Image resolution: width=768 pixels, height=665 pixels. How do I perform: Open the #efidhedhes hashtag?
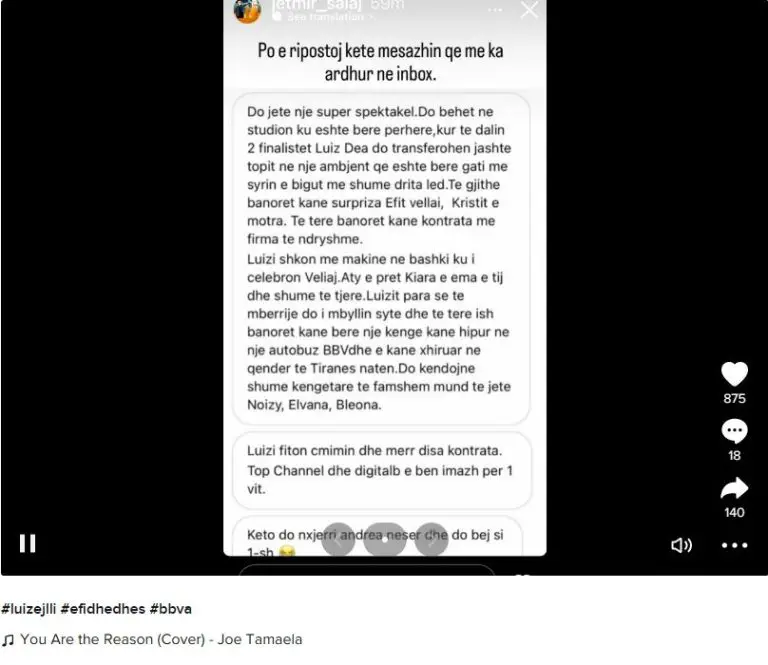pos(103,609)
